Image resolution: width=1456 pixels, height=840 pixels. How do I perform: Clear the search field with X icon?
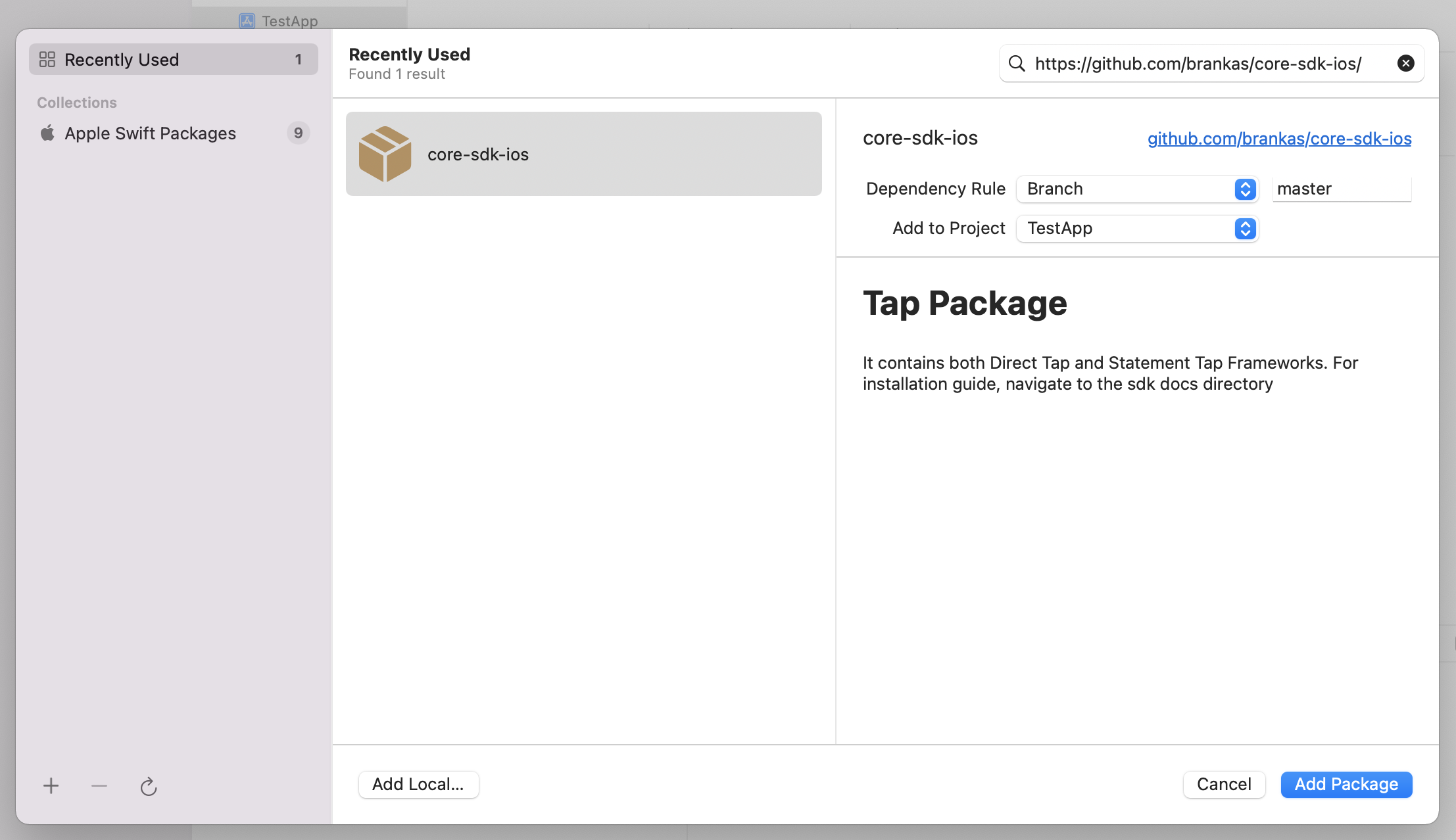(x=1405, y=63)
